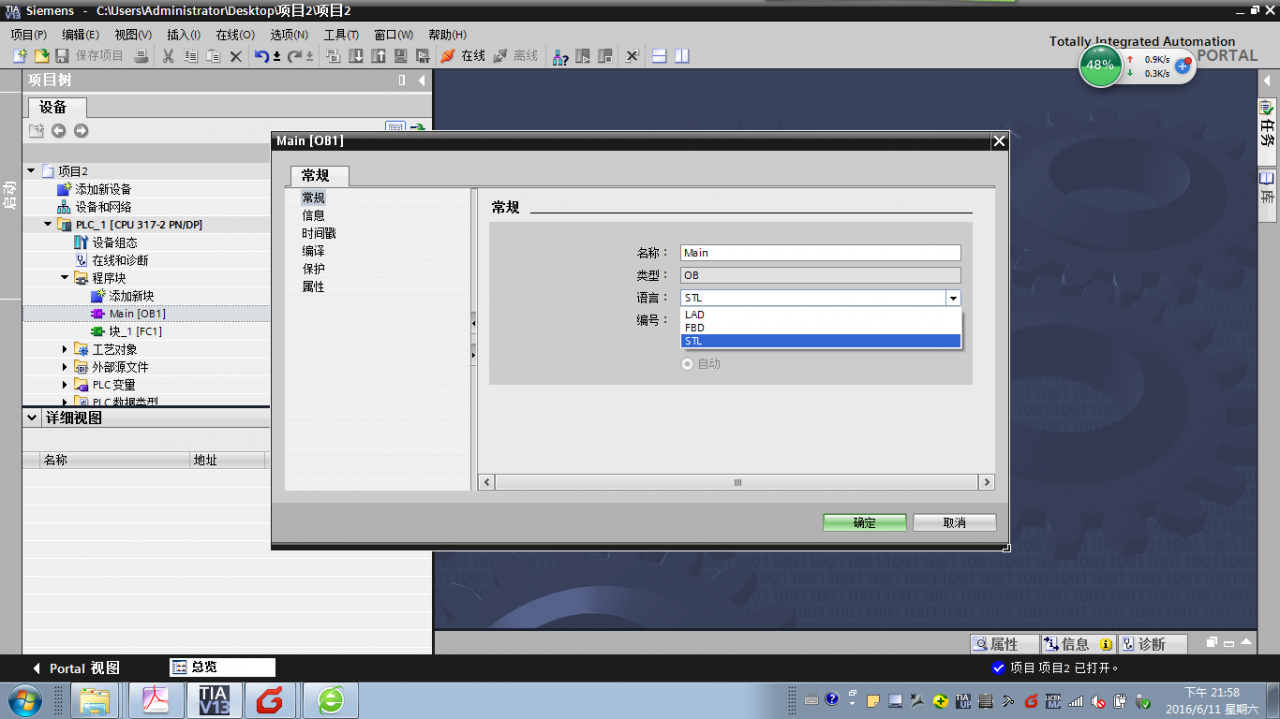This screenshot has width=1280, height=719.
Task: Open the 编辑(E) menu
Action: pyautogui.click(x=80, y=34)
